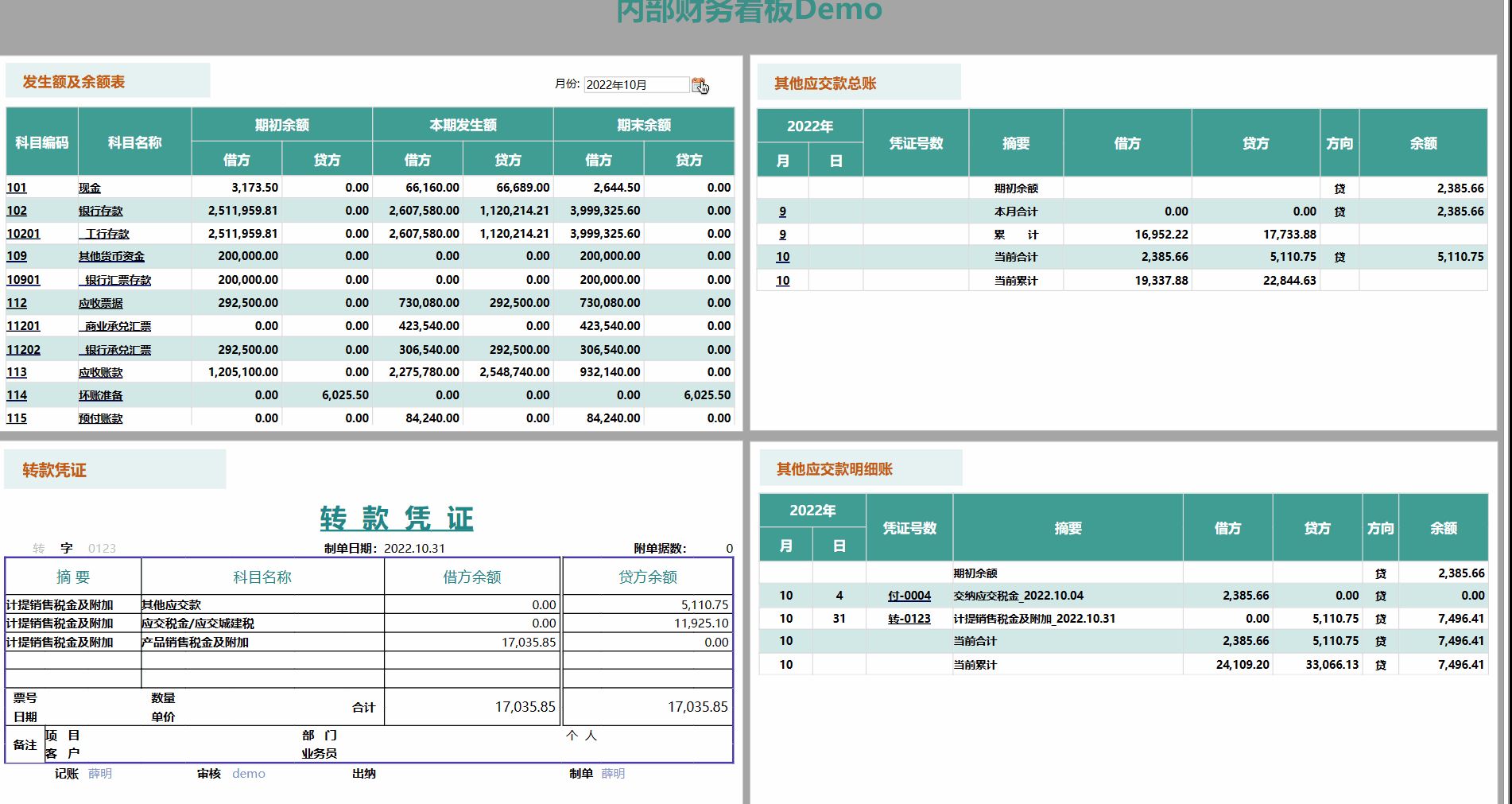The height and width of the screenshot is (804, 1512).
Task: Select the 工行存款 account name
Action: coord(104,234)
